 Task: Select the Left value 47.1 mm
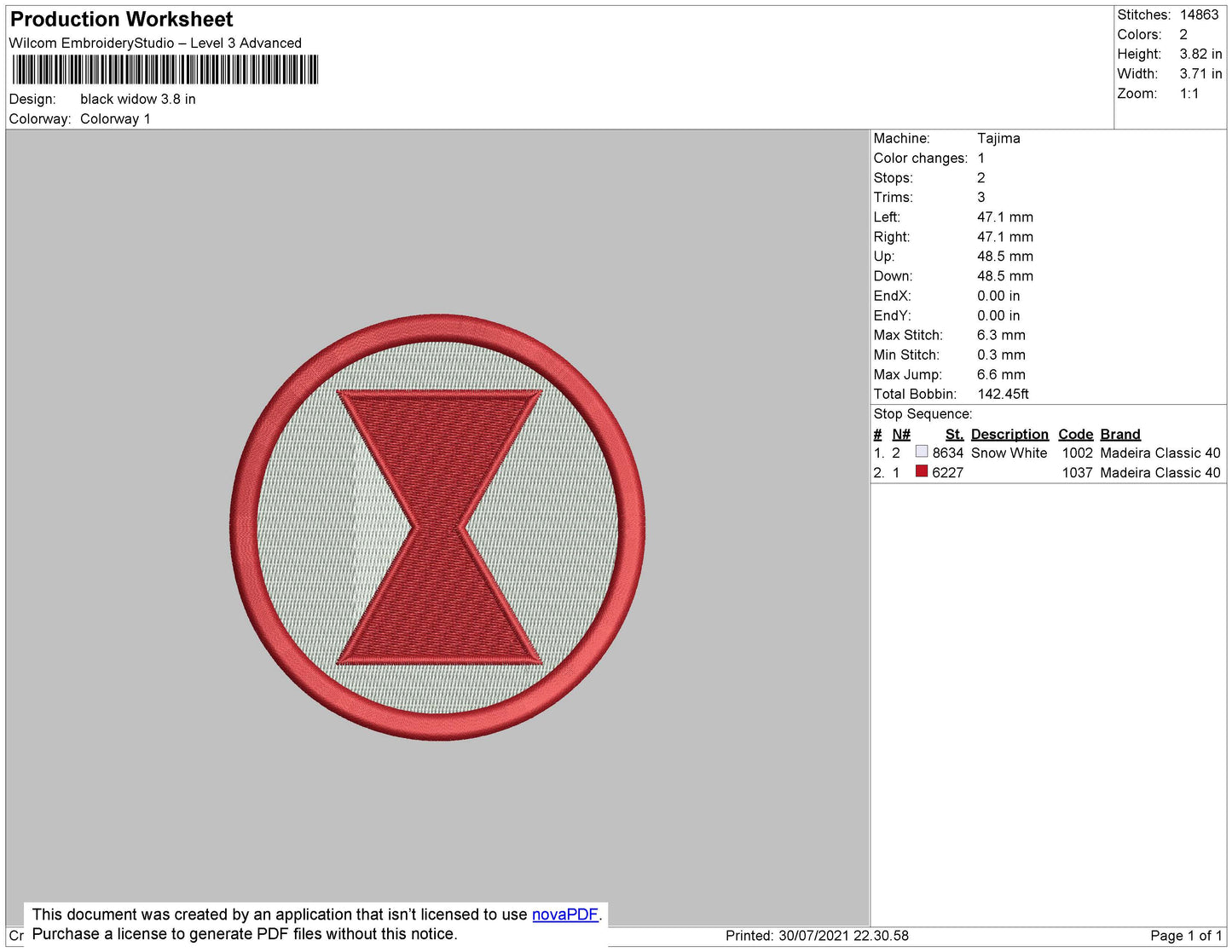[1005, 217]
